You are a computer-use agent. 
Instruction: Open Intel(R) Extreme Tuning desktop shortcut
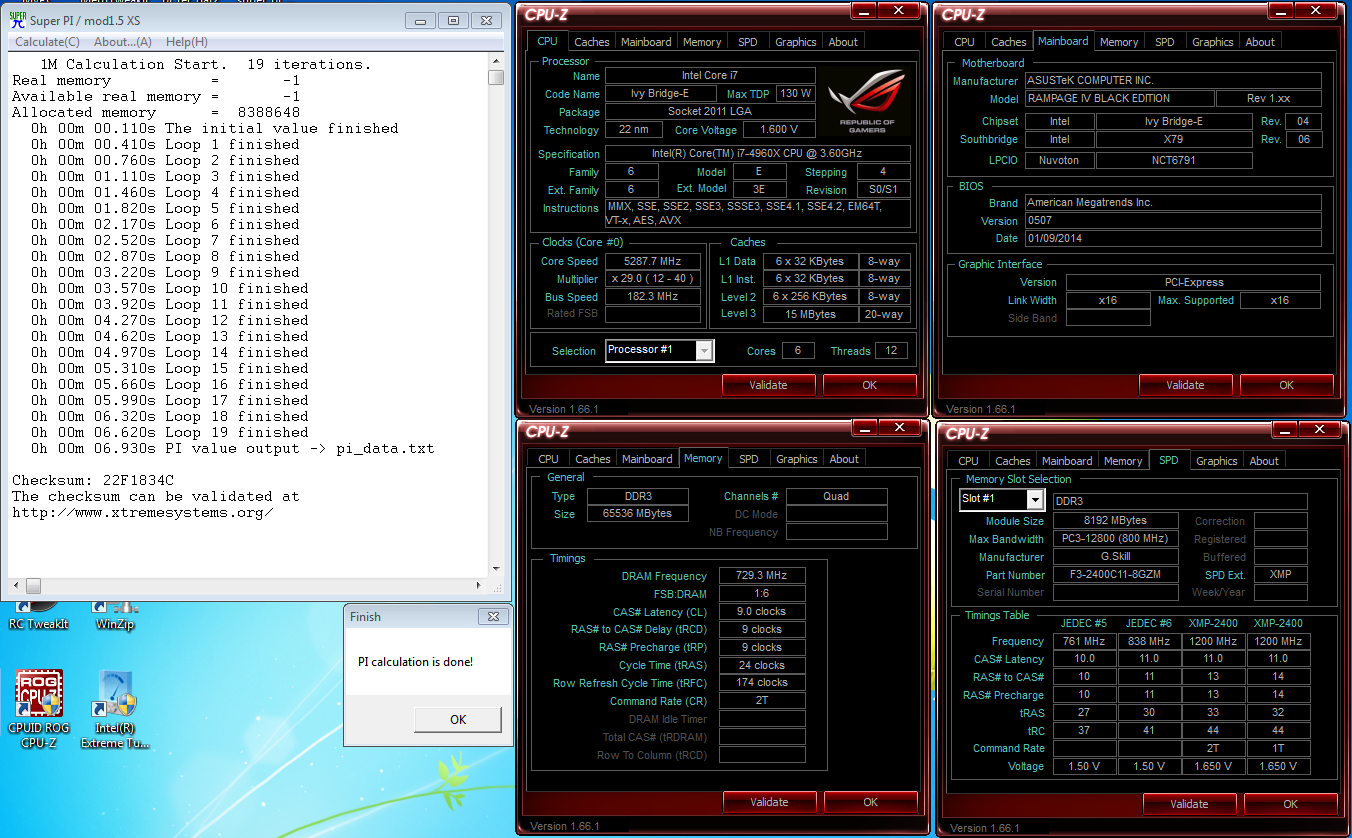[x=115, y=708]
